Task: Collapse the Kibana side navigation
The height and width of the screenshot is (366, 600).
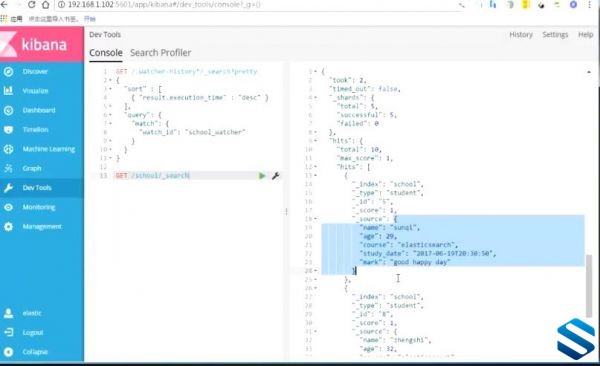Action: click(x=35, y=352)
